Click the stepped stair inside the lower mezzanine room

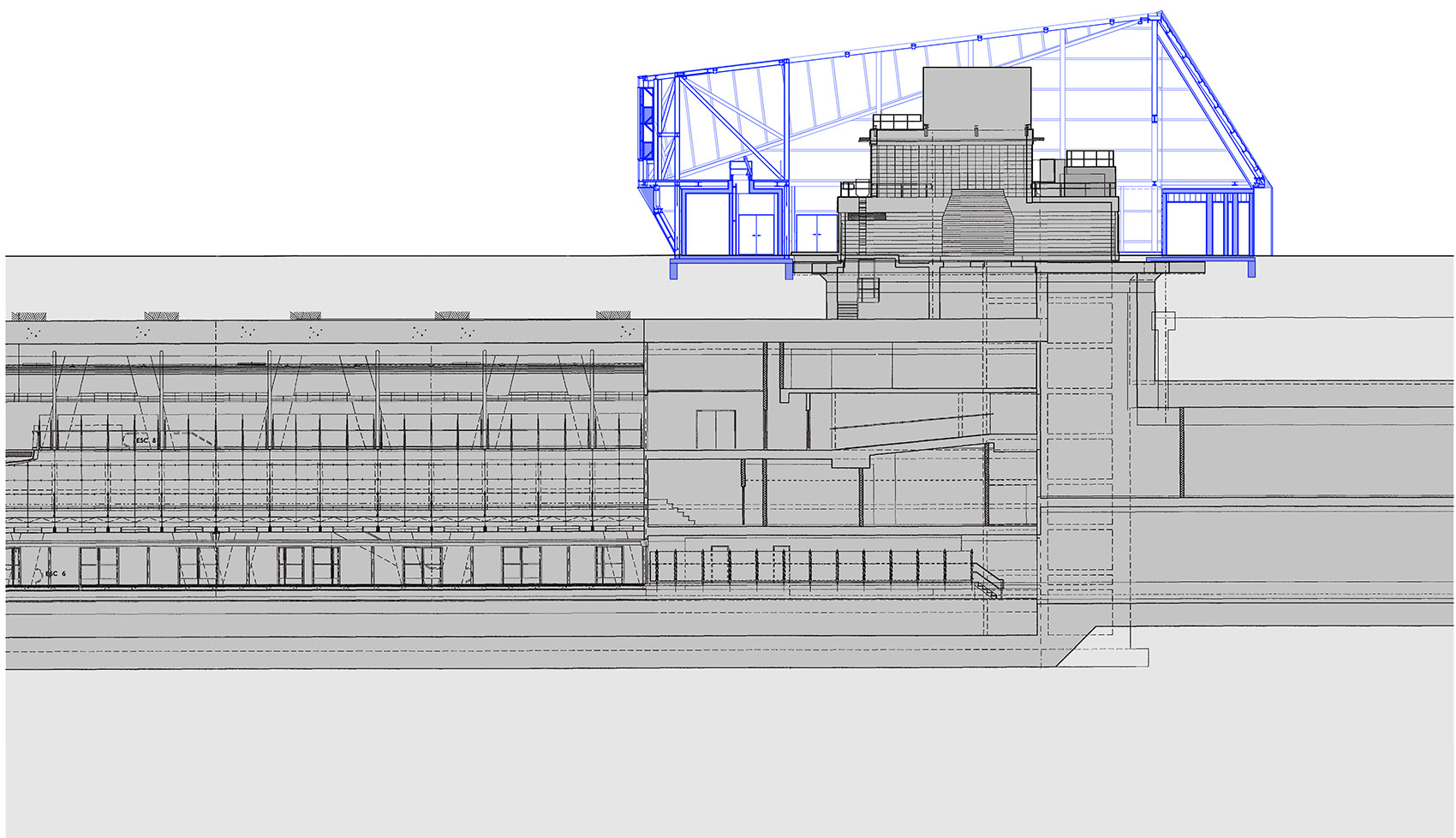pyautogui.click(x=674, y=512)
